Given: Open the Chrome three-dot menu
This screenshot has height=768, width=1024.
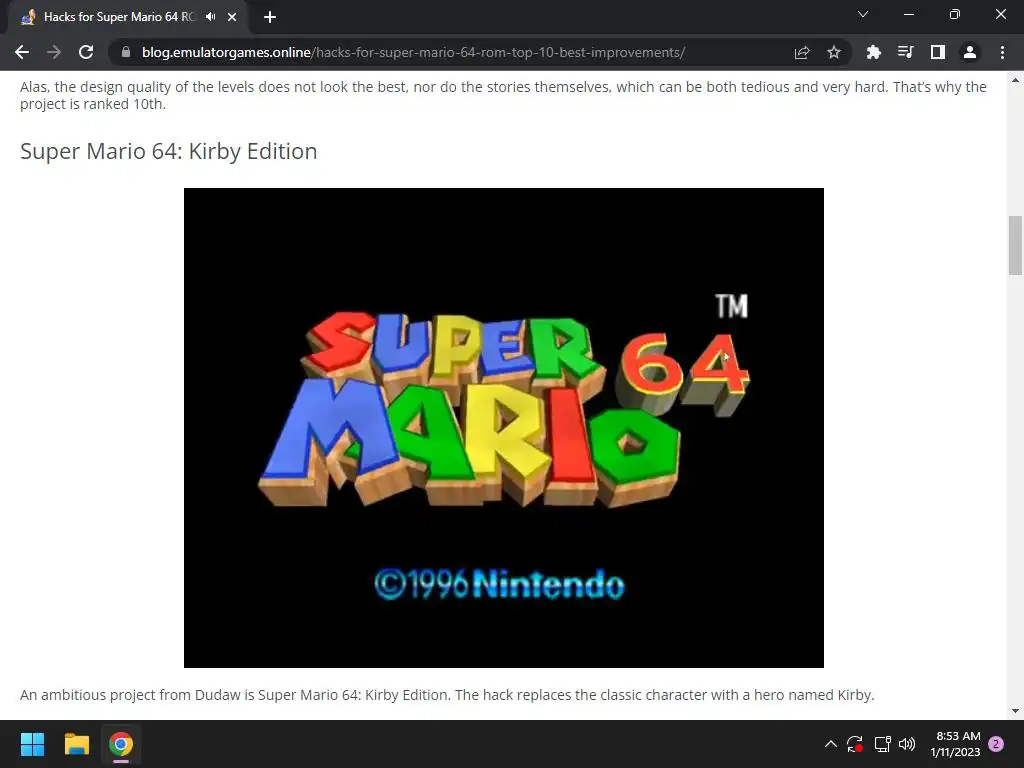Looking at the screenshot, I should [1002, 52].
